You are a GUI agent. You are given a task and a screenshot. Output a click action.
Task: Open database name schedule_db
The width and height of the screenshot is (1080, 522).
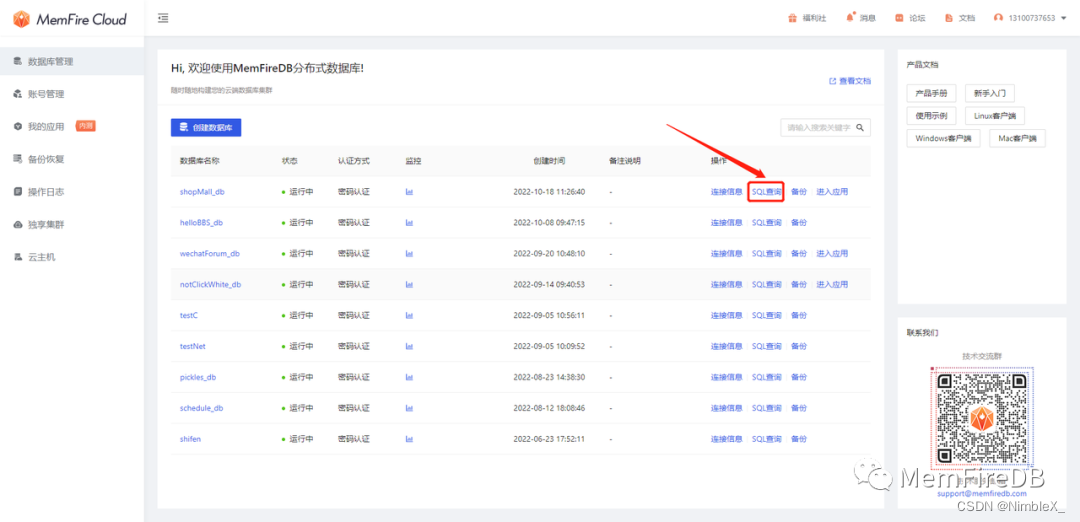click(x=201, y=408)
